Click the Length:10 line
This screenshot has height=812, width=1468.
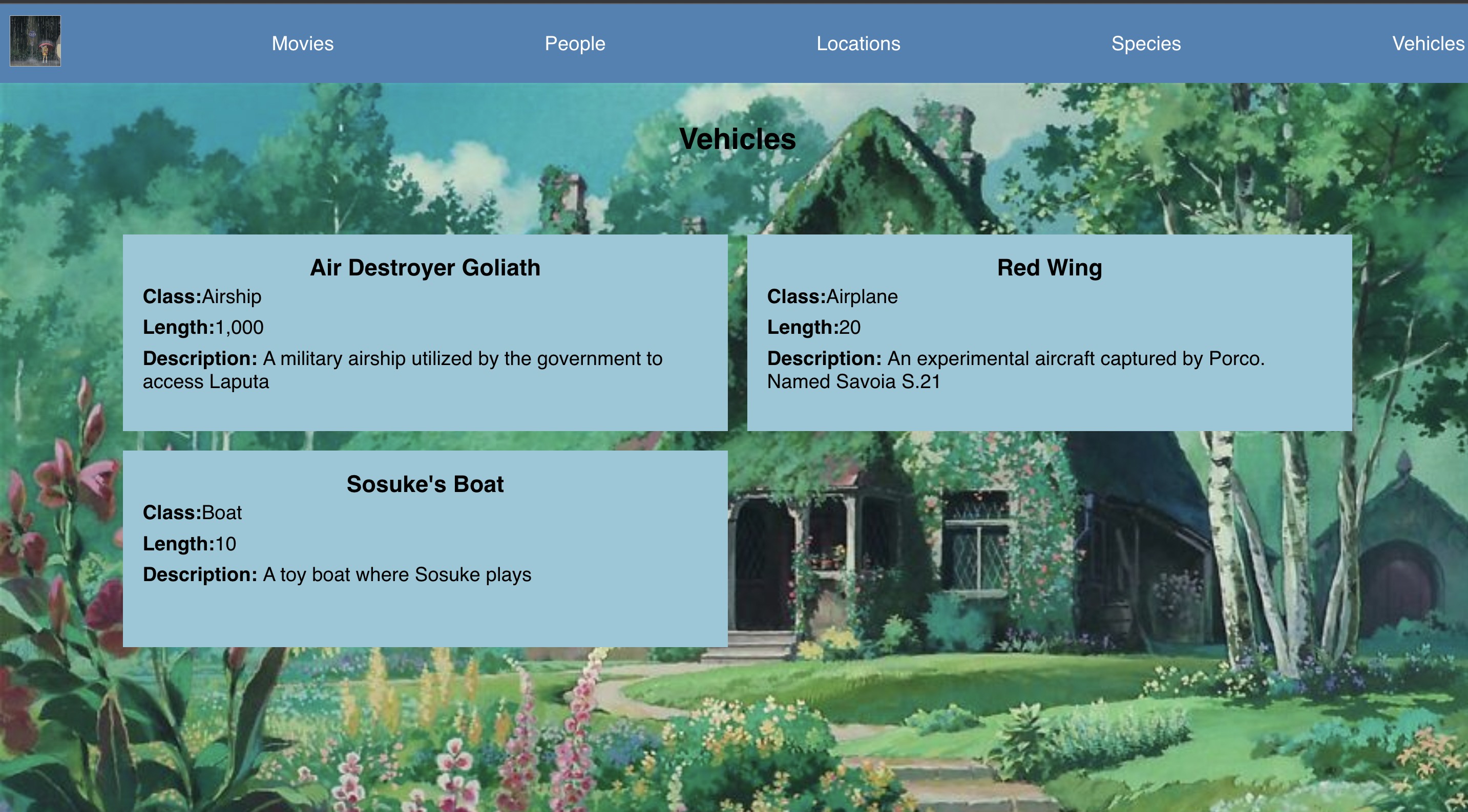pos(189,544)
